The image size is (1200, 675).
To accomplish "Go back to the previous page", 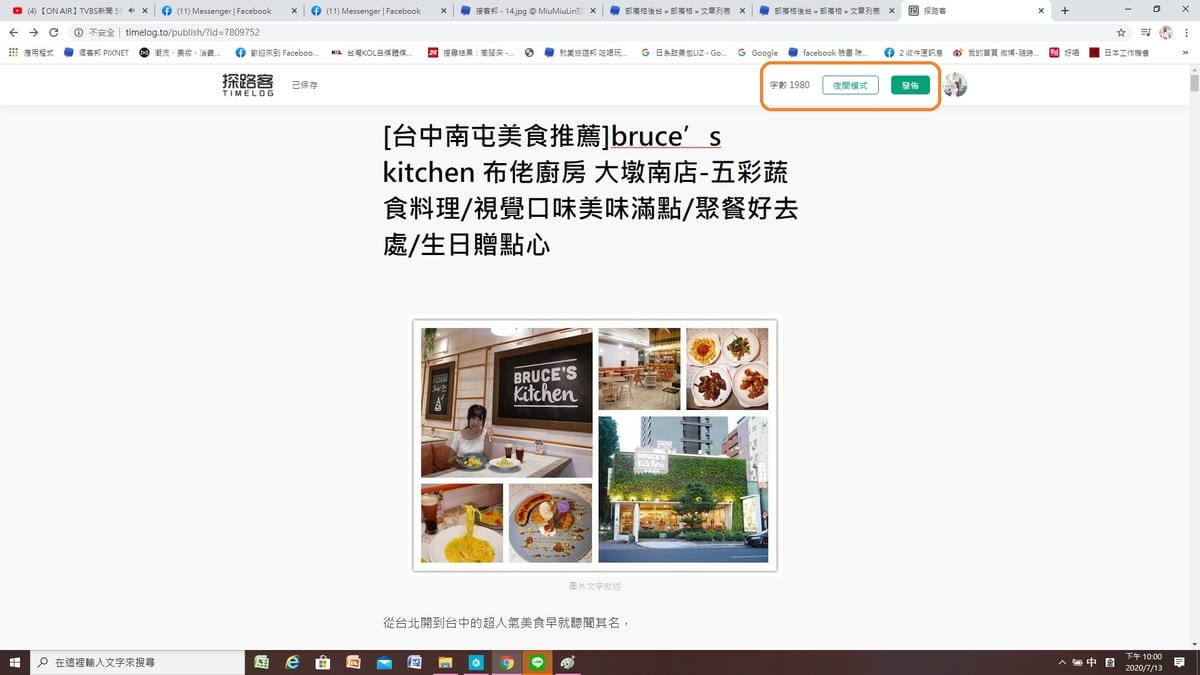I will click(13, 32).
